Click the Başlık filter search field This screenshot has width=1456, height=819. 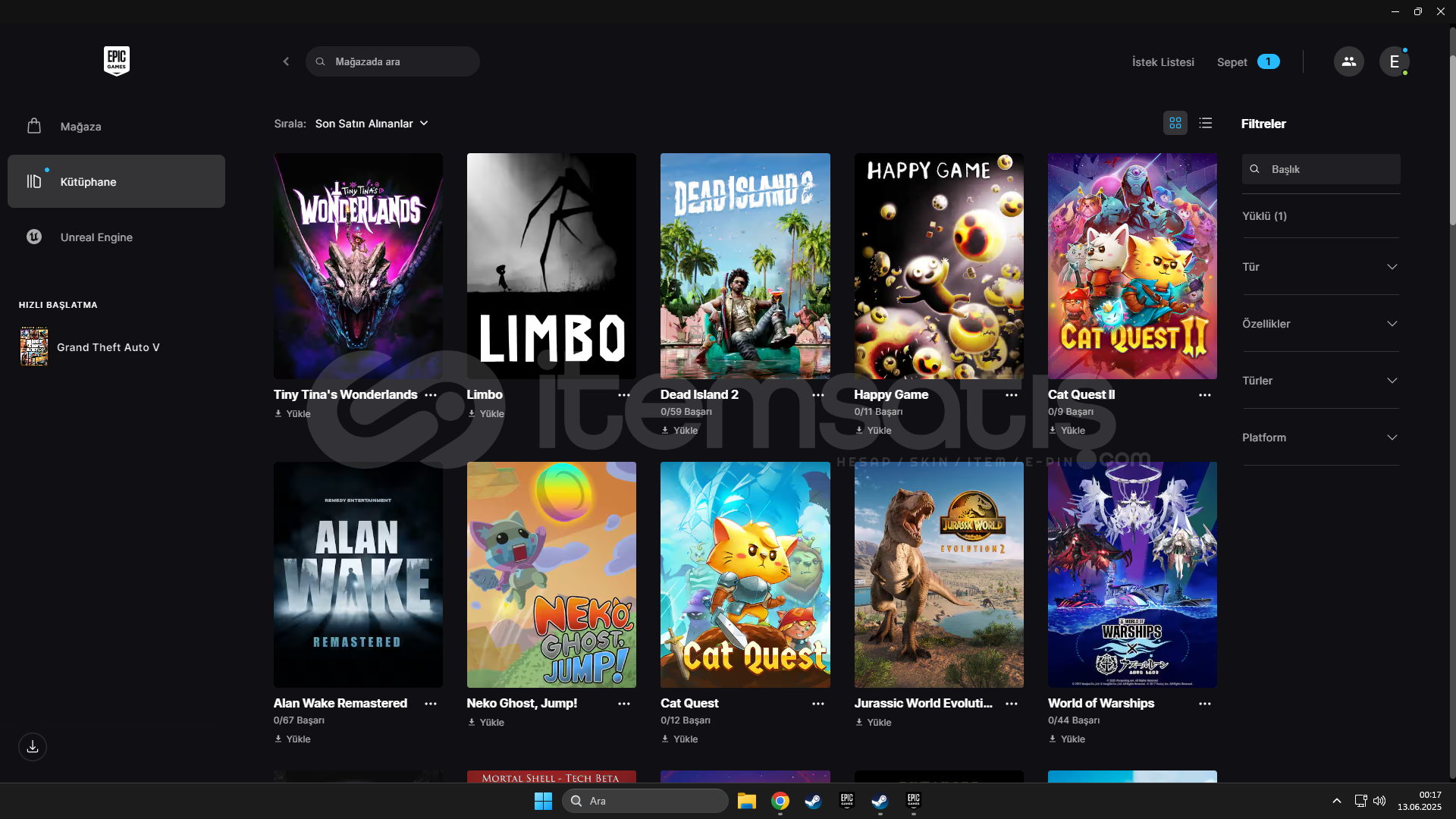coord(1321,169)
